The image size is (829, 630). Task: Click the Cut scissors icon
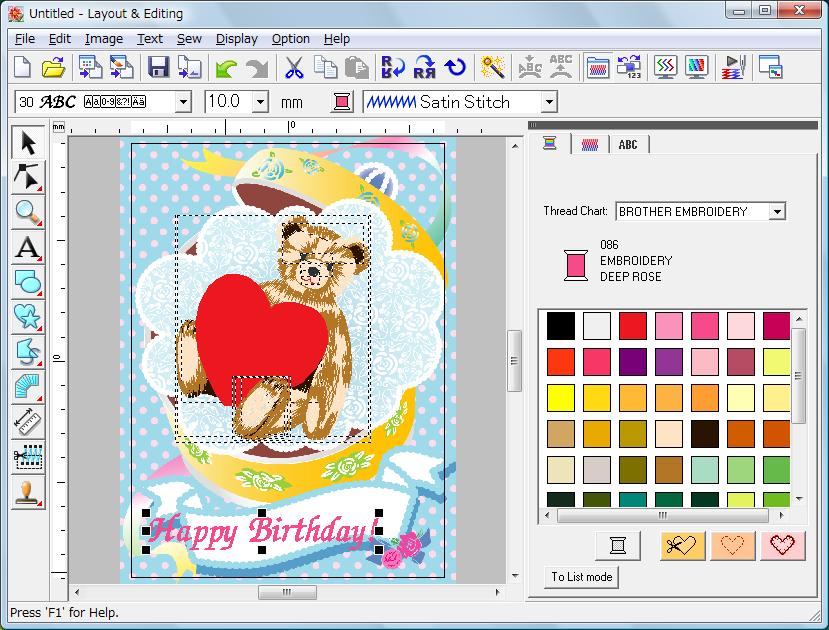click(x=294, y=68)
